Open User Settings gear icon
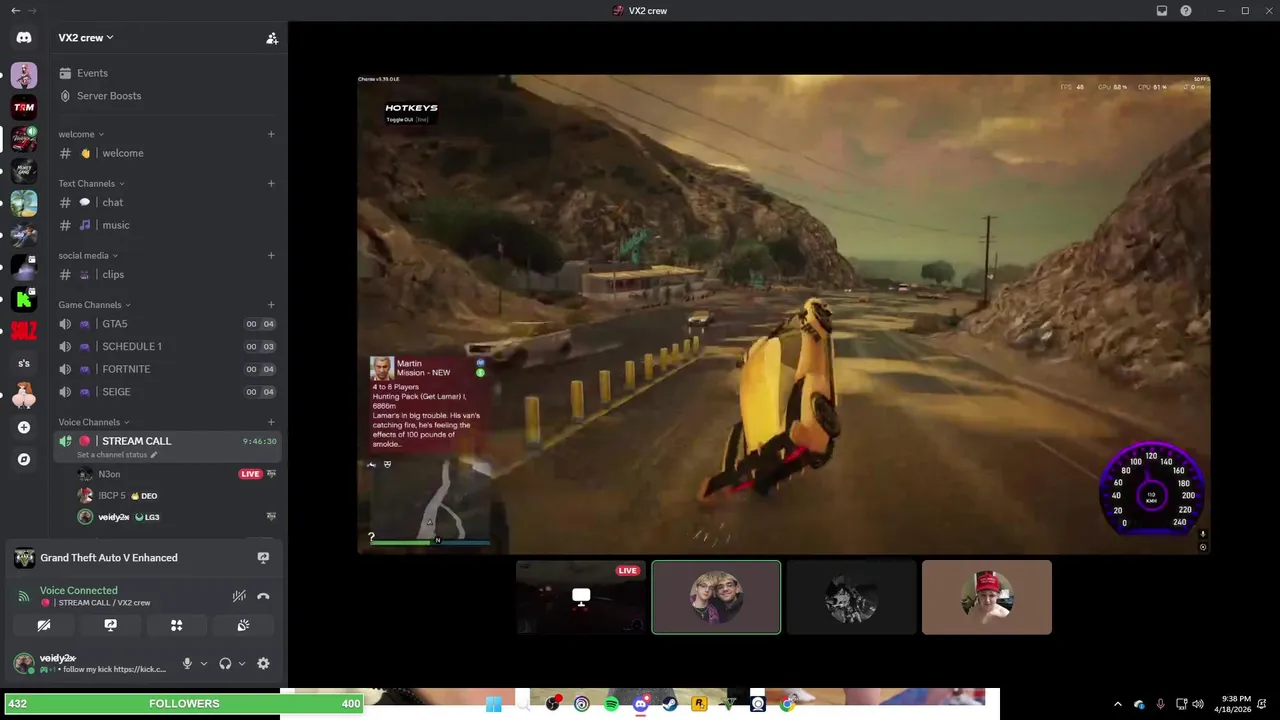This screenshot has height=720, width=1280. [x=263, y=663]
